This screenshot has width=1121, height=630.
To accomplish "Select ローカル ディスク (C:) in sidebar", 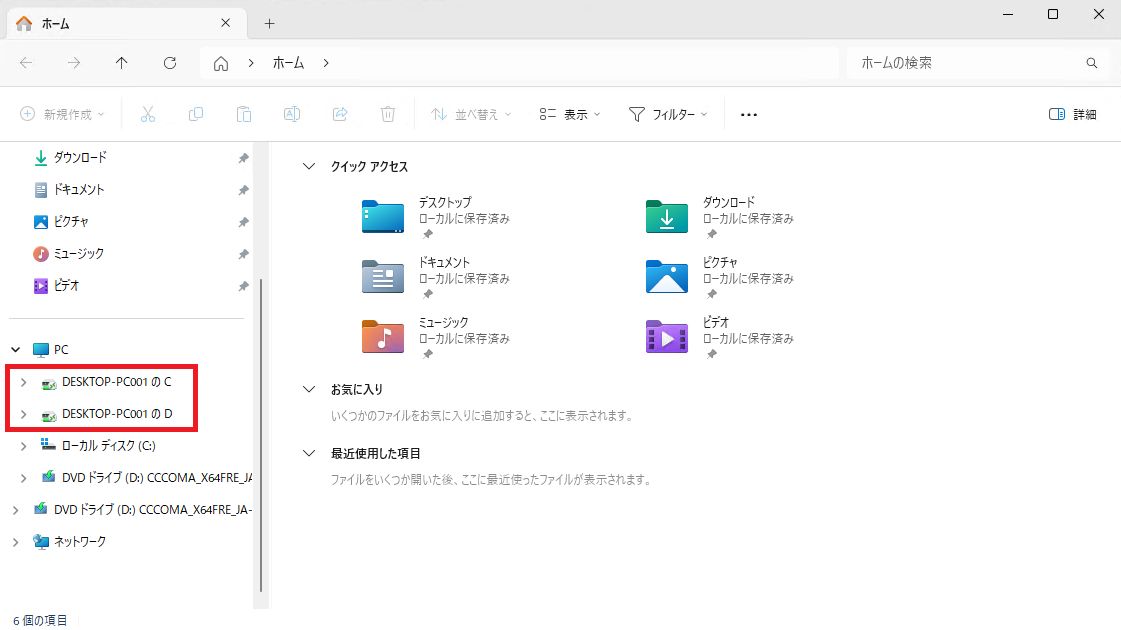I will pyautogui.click(x=108, y=446).
